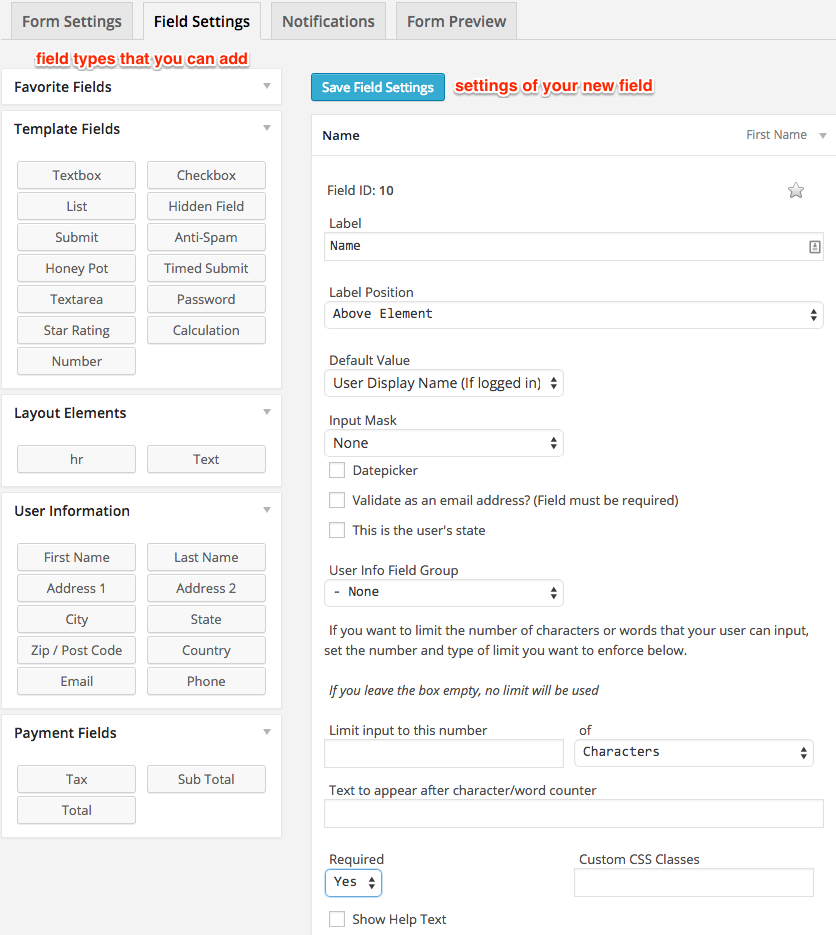The width and height of the screenshot is (836, 935).
Task: Collapse the Favorite Fields panel arrow
Action: pos(267,86)
